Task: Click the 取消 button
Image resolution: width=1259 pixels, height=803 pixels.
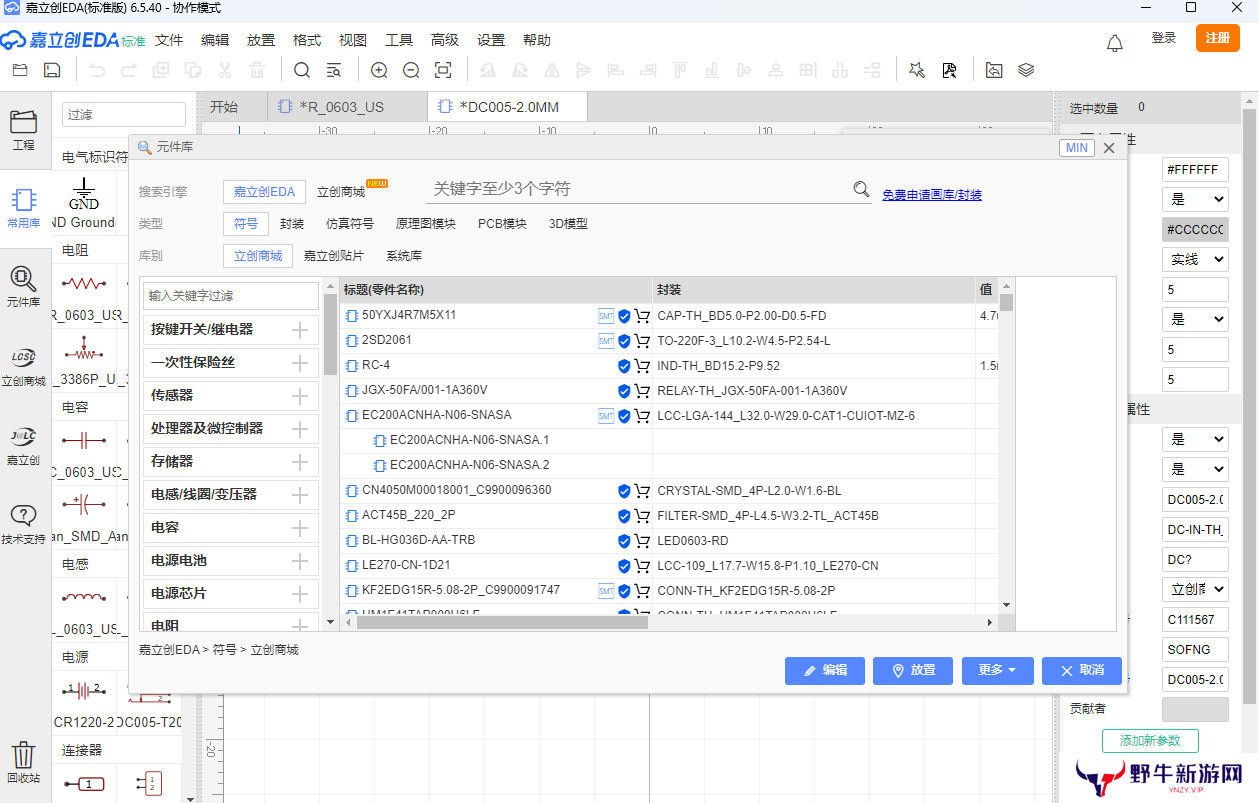Action: tap(1082, 670)
